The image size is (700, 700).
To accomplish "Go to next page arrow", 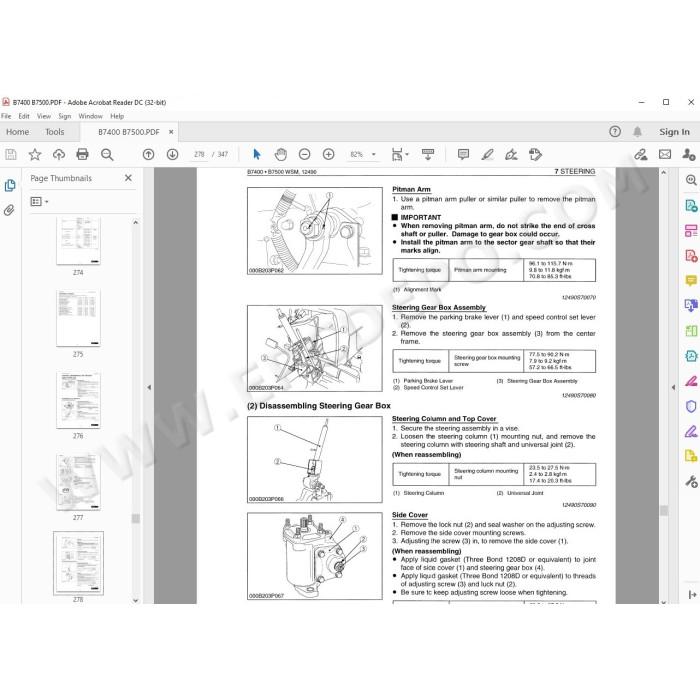I will 172,154.
